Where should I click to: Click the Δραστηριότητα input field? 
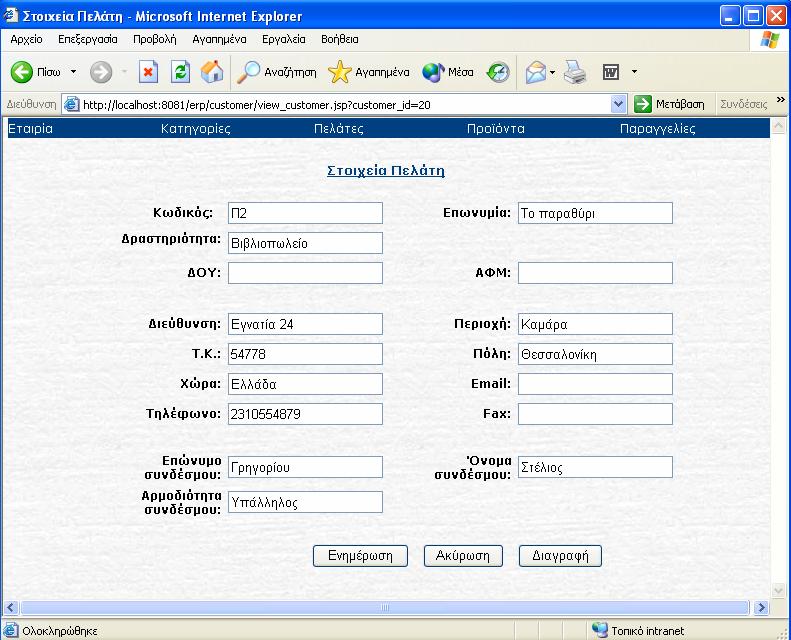click(305, 243)
